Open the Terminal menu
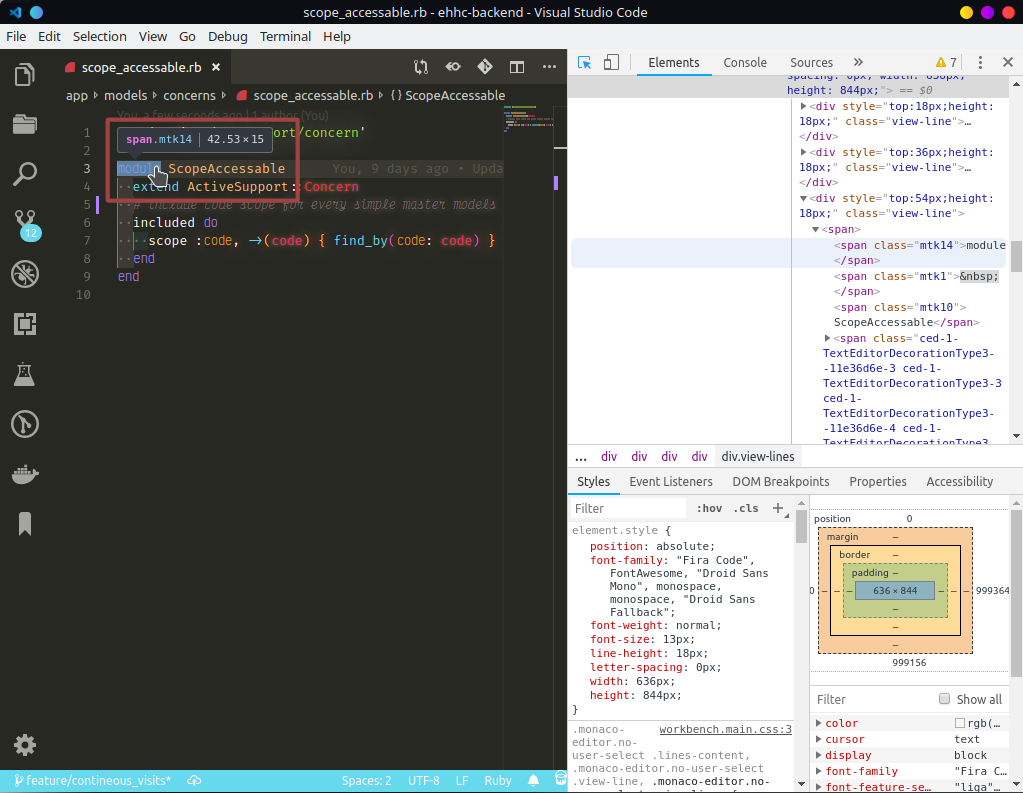Image resolution: width=1023 pixels, height=793 pixels. 284,36
